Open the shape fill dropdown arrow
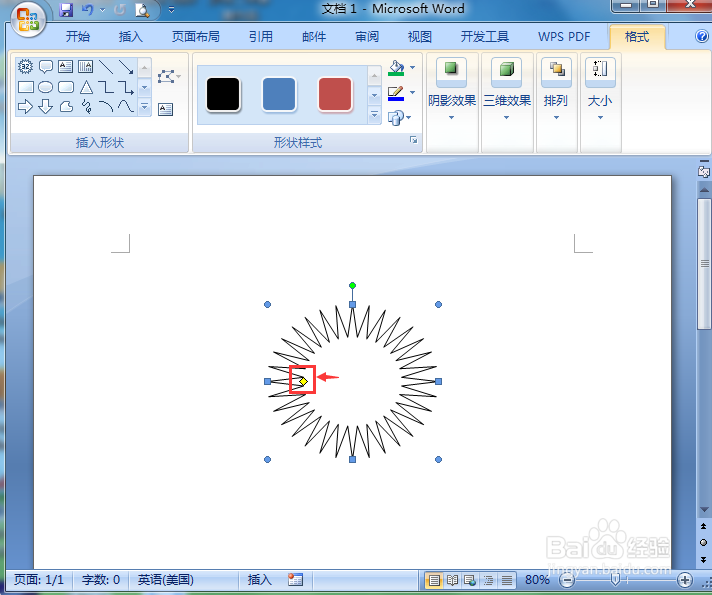This screenshot has height=595, width=712. [x=412, y=67]
